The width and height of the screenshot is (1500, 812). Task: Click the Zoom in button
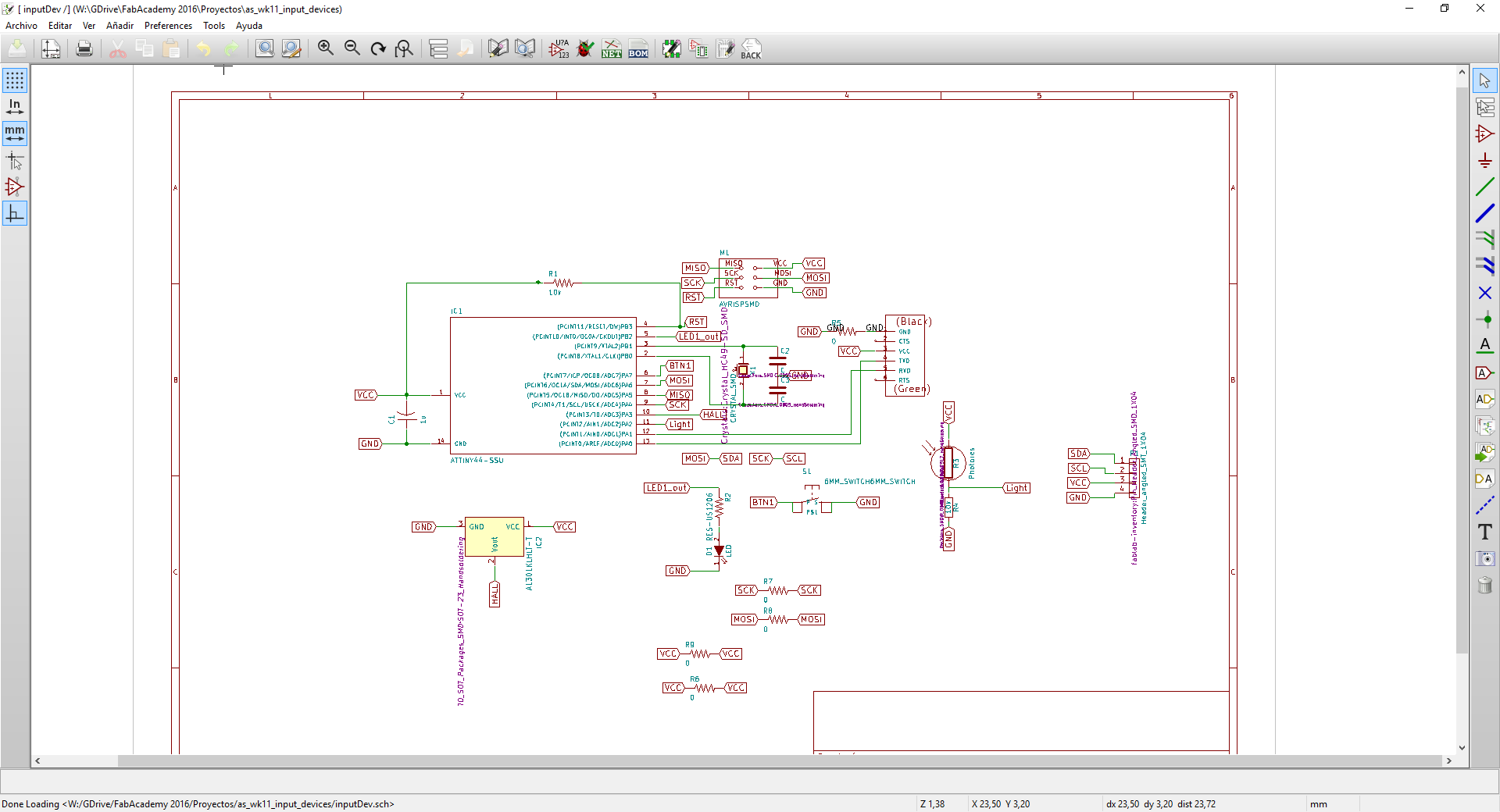click(326, 48)
